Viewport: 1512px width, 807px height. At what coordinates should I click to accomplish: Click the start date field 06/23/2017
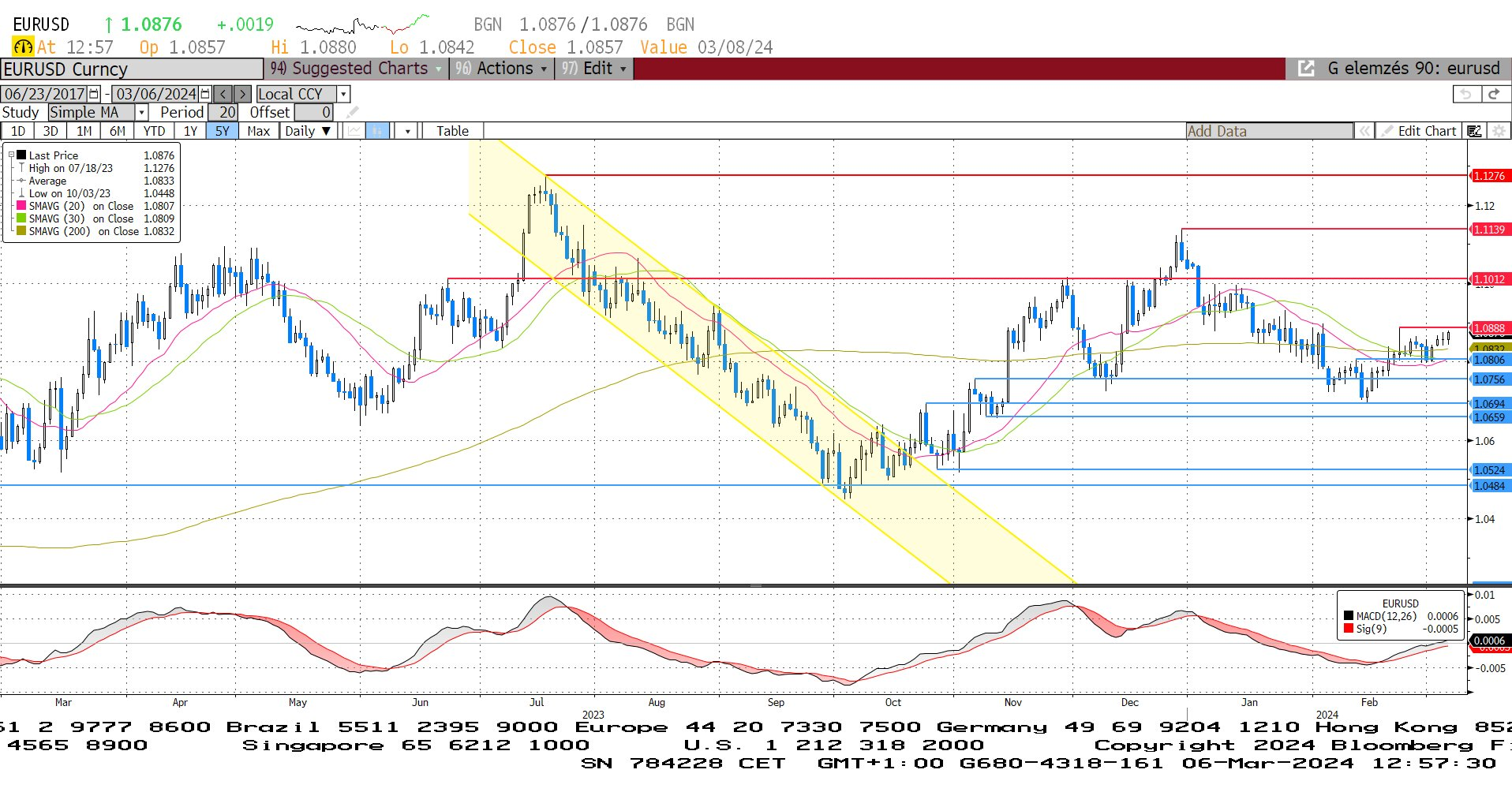tap(44, 94)
